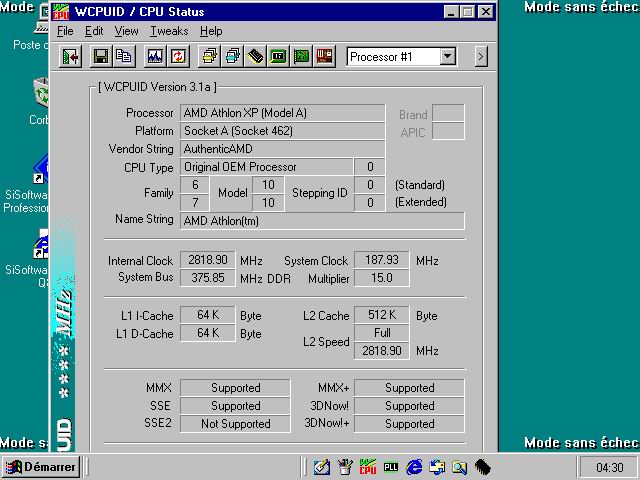Open the View menu
Screen dimensions: 640x480
pyautogui.click(x=126, y=31)
